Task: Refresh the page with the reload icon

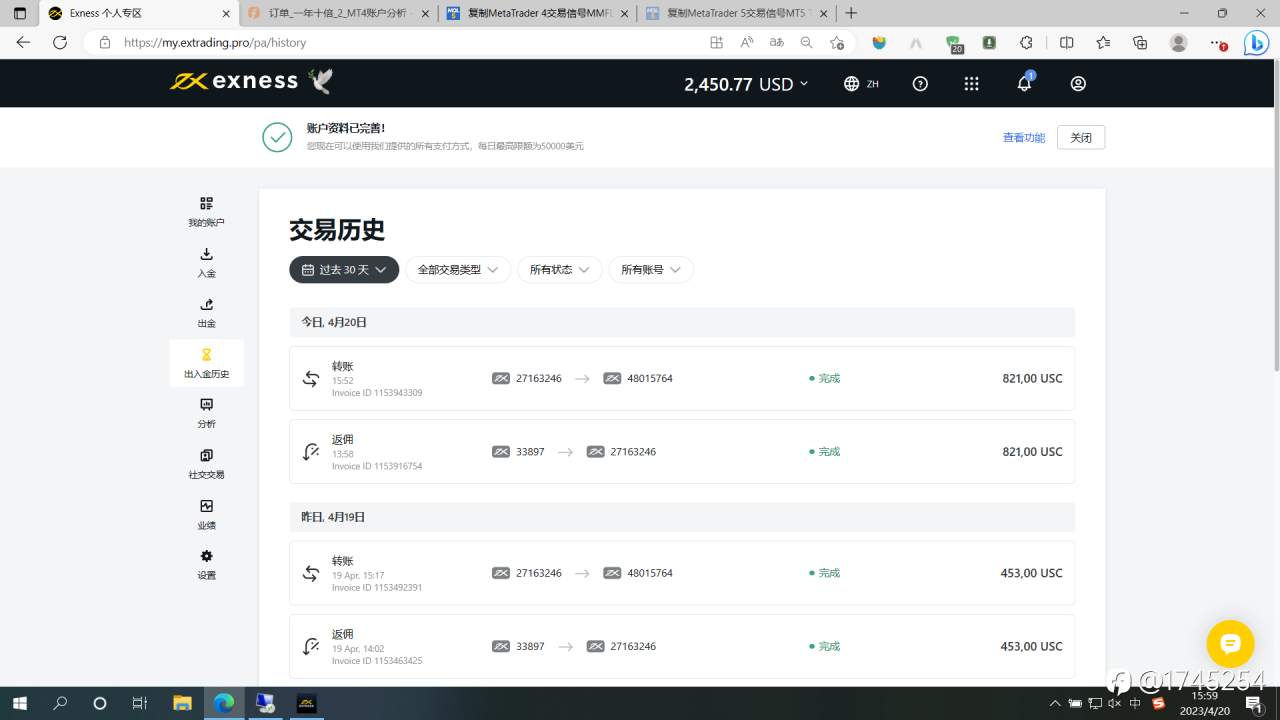Action: 60,43
